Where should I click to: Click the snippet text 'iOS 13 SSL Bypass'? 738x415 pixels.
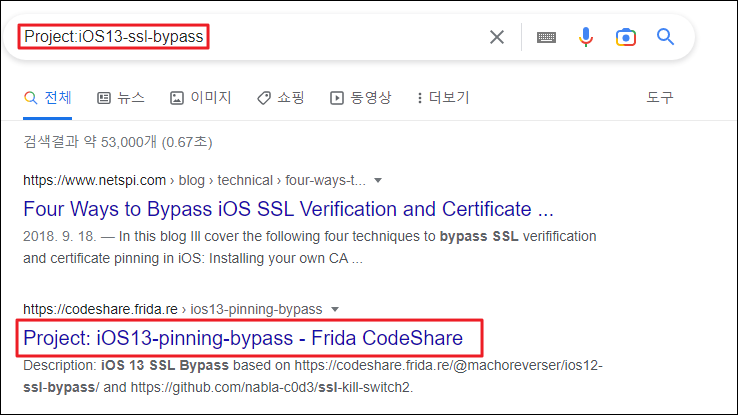165,365
